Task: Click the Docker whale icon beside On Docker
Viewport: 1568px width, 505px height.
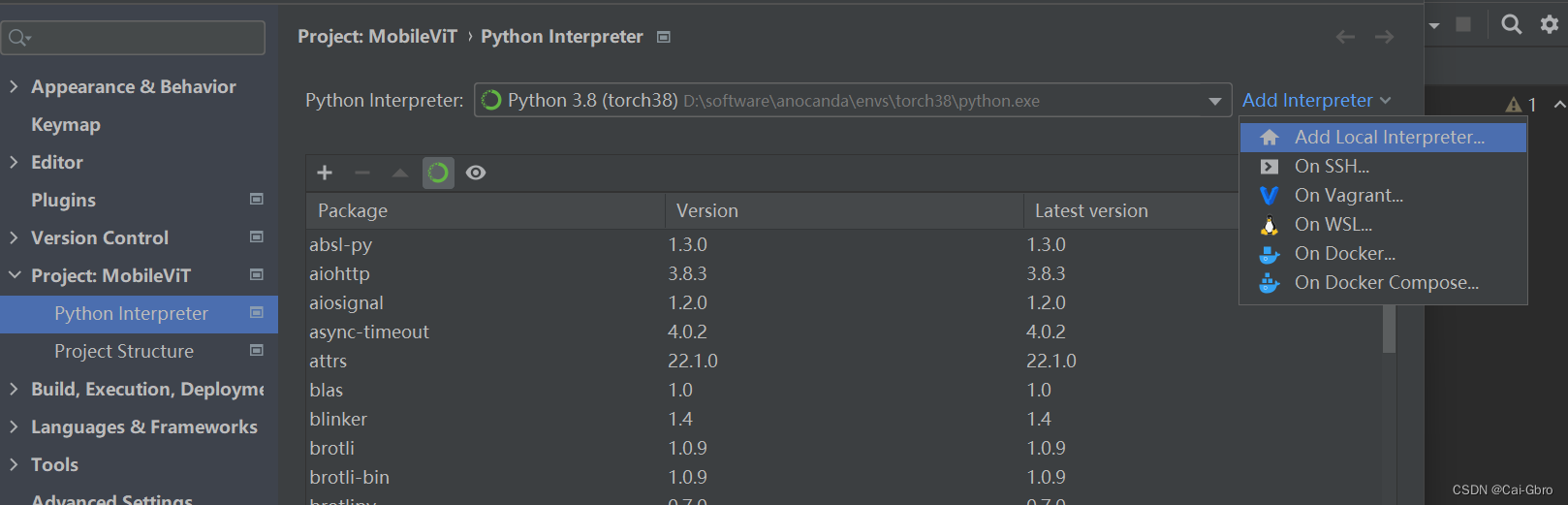Action: click(1270, 254)
